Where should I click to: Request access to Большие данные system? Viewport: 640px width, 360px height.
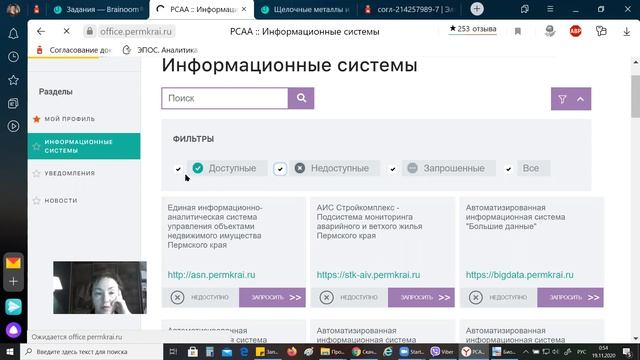click(570, 298)
